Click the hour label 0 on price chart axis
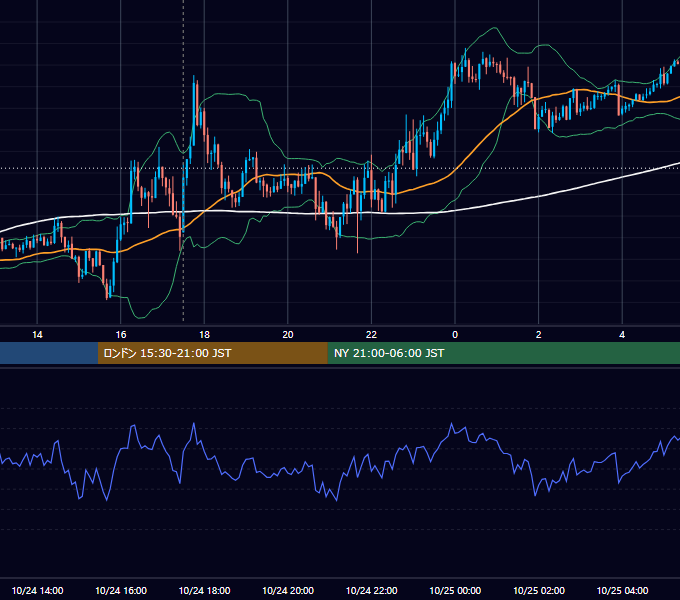 coord(455,335)
